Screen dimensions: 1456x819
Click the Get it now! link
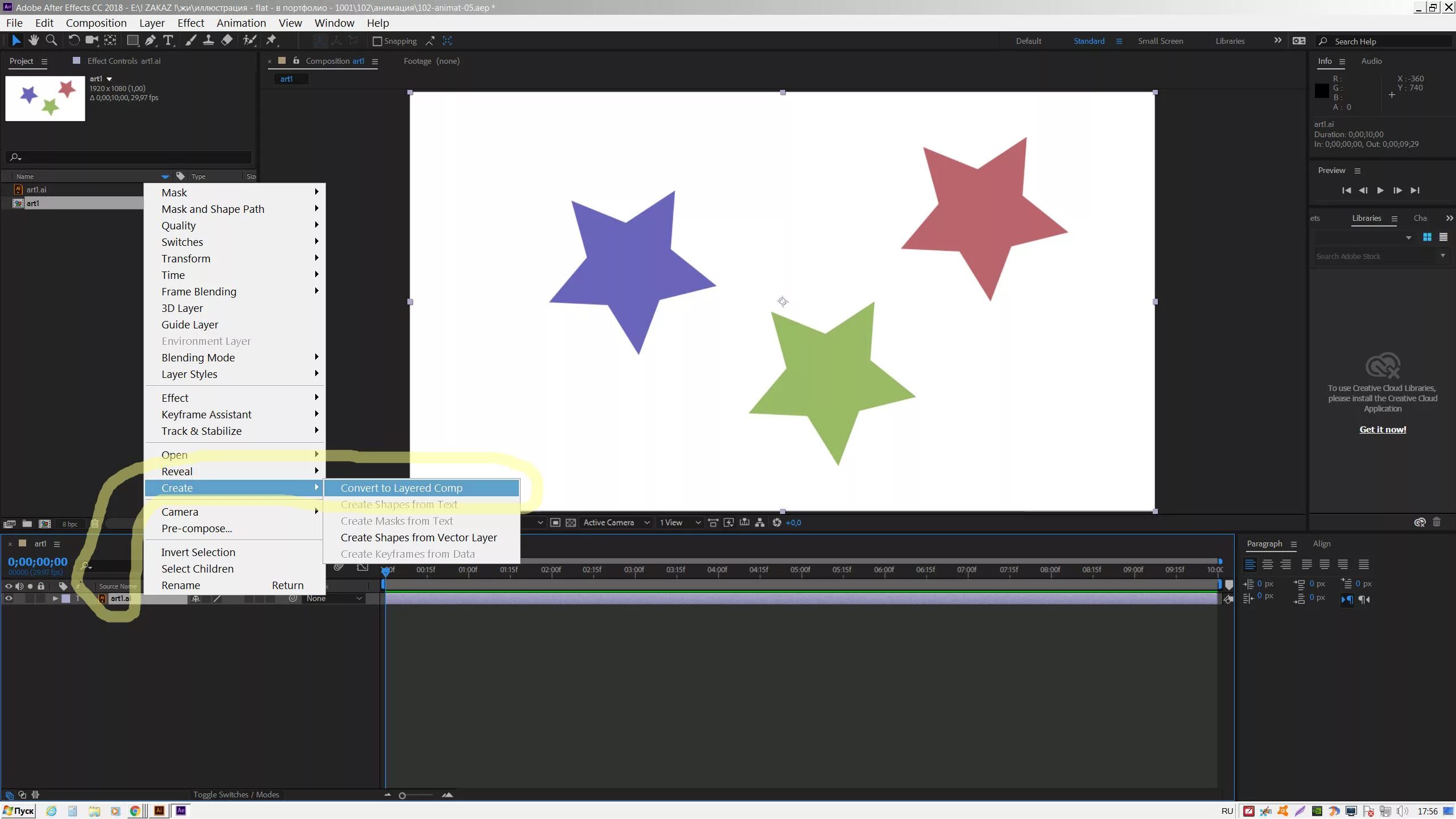(x=1381, y=429)
